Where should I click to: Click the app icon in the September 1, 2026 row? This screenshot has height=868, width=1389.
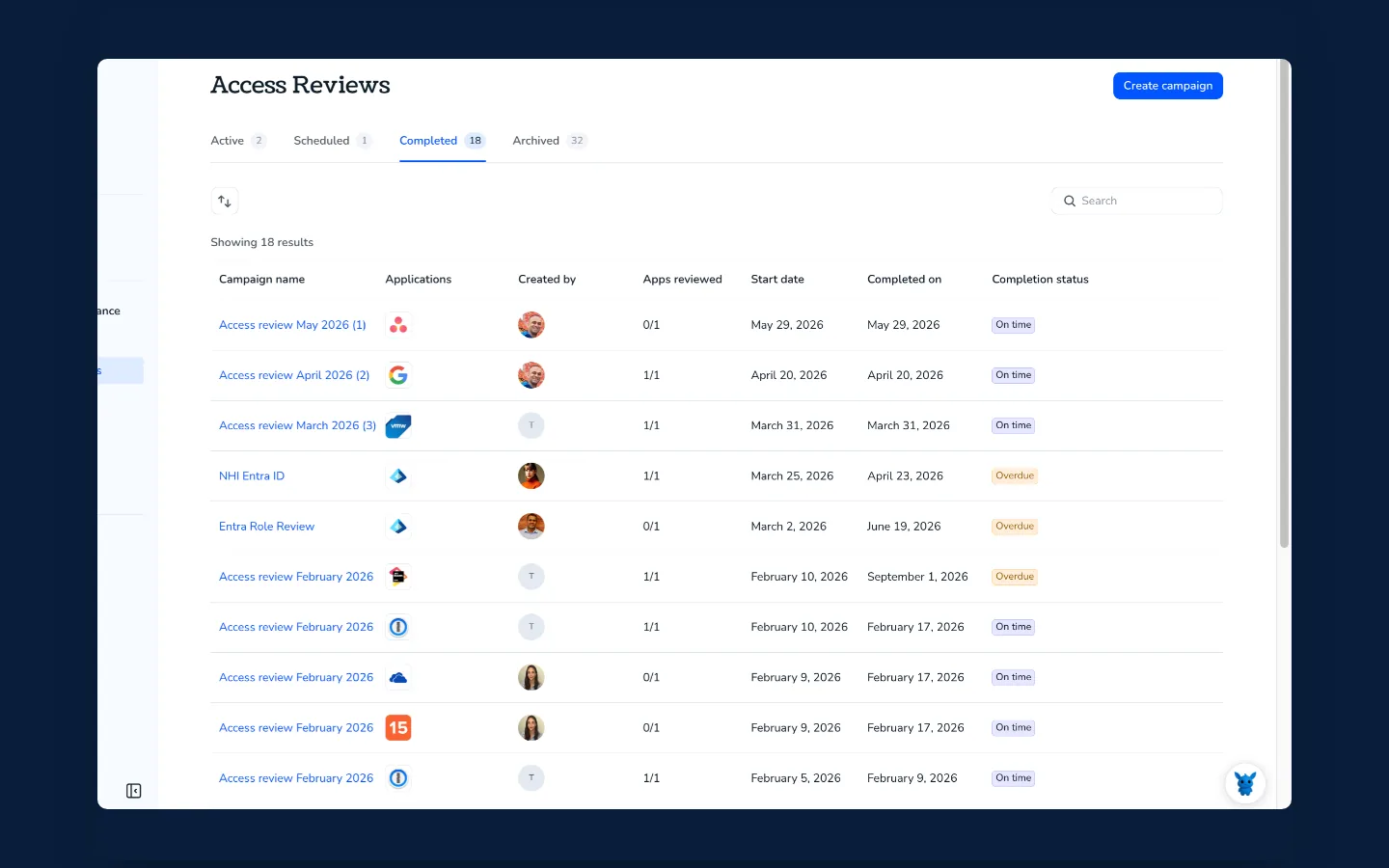pos(398,577)
